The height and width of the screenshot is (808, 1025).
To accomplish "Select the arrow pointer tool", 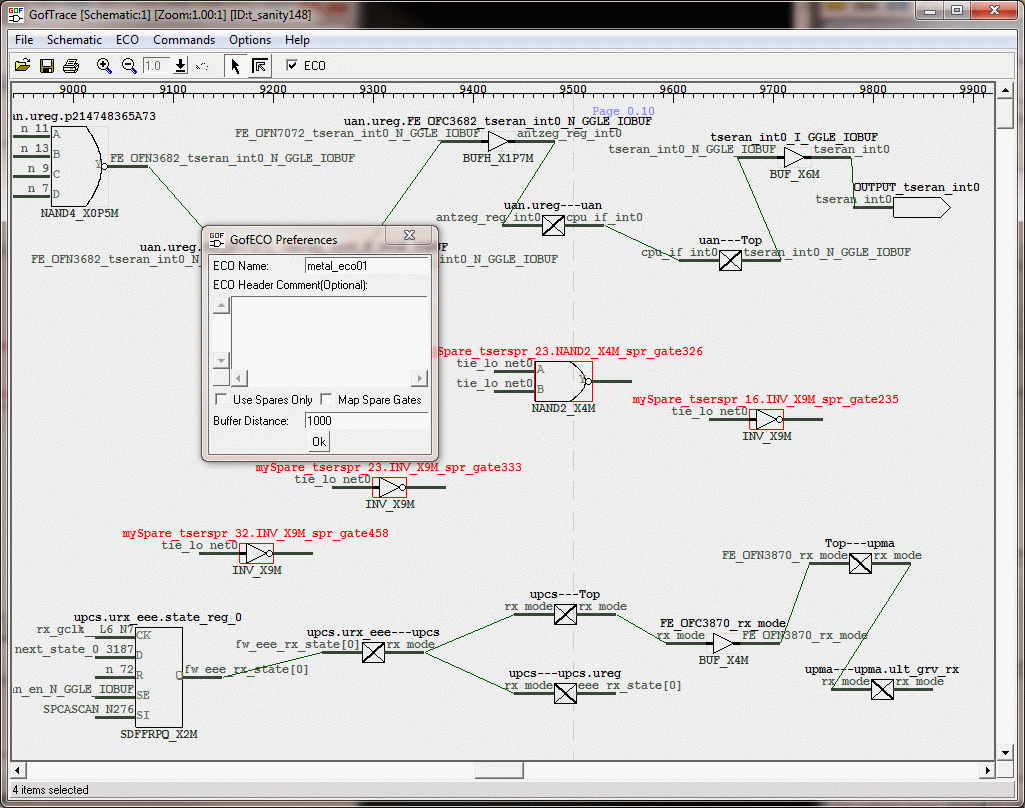I will pos(235,66).
